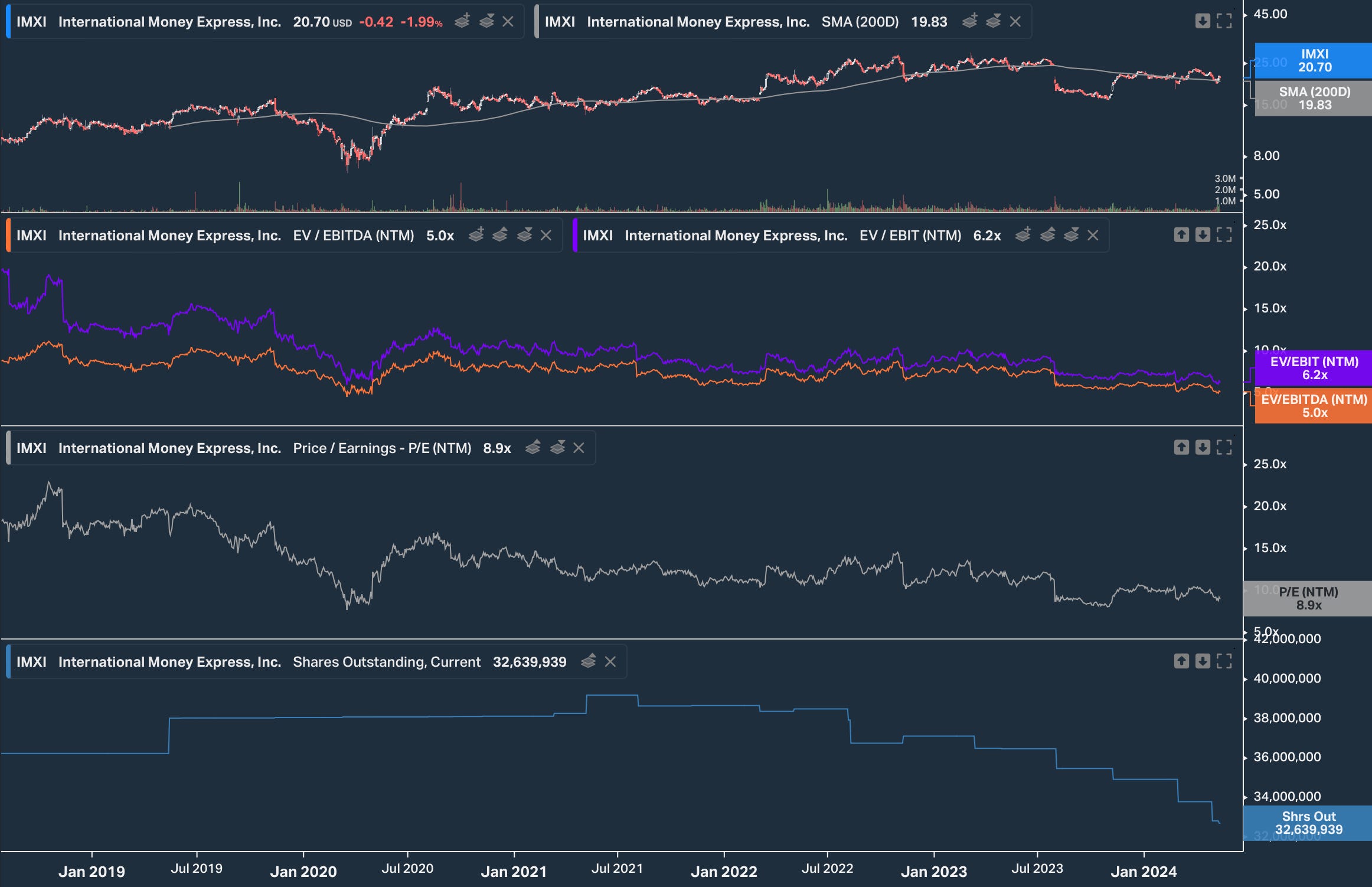Viewport: 1372px width, 887px height.
Task: Maximize the price chart pane
Action: click(x=1224, y=21)
